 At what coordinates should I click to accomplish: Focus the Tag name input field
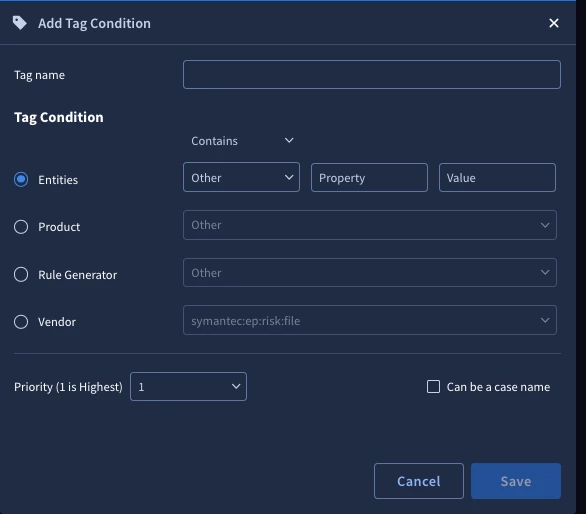[x=372, y=74]
